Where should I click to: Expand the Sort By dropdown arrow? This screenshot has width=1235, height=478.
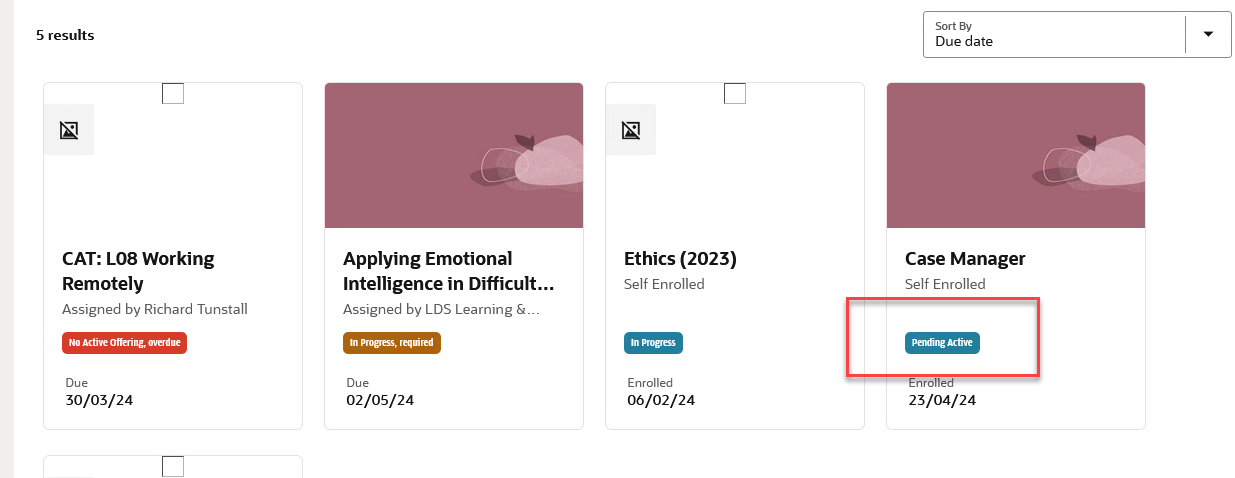coord(1208,34)
